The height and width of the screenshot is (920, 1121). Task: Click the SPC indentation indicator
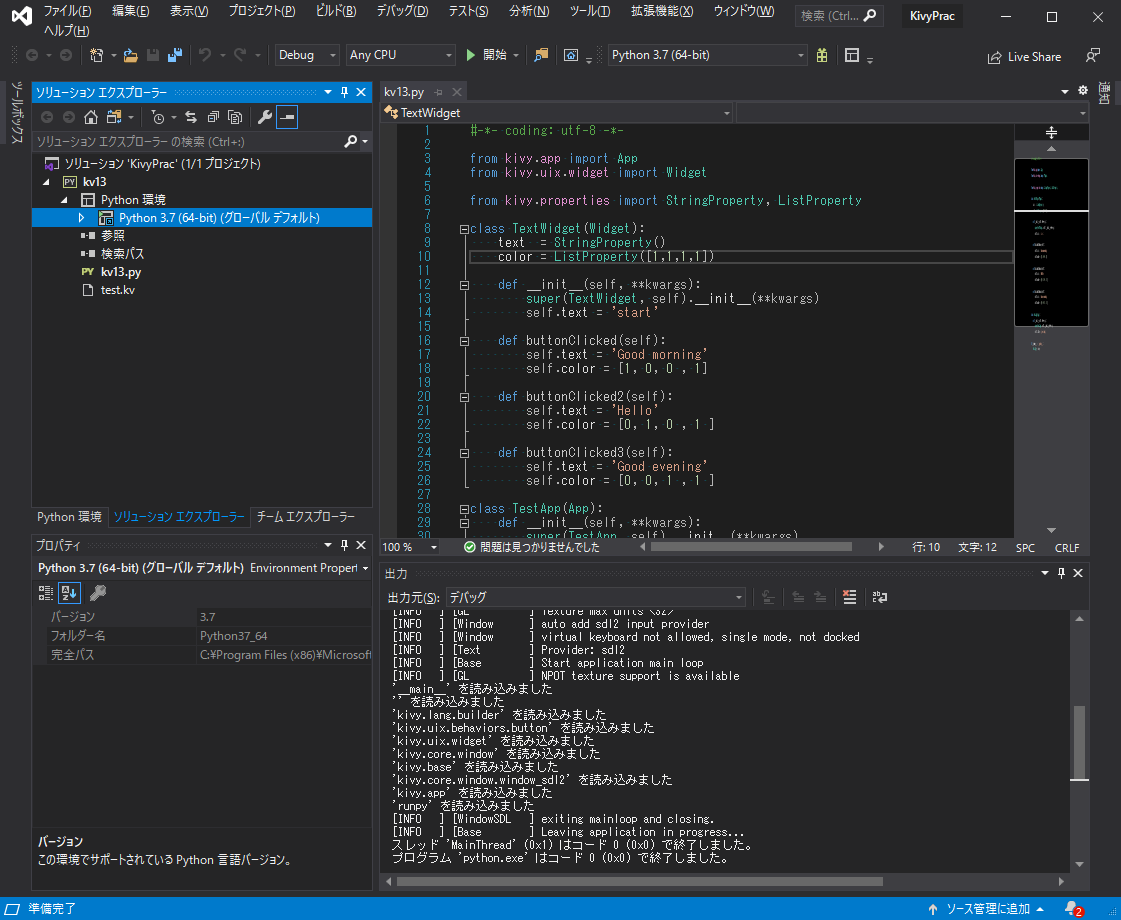[1025, 548]
